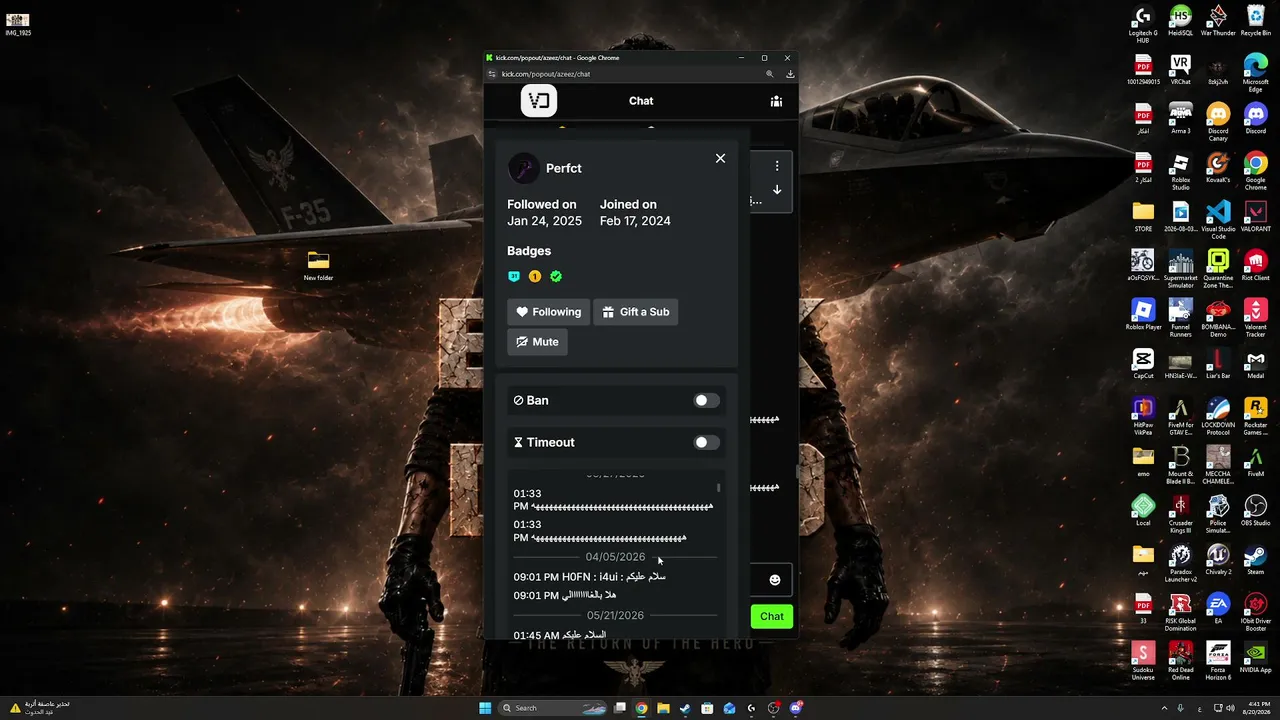Select the Google Chrome desktop shortcut
1280x720 pixels.
click(1256, 171)
